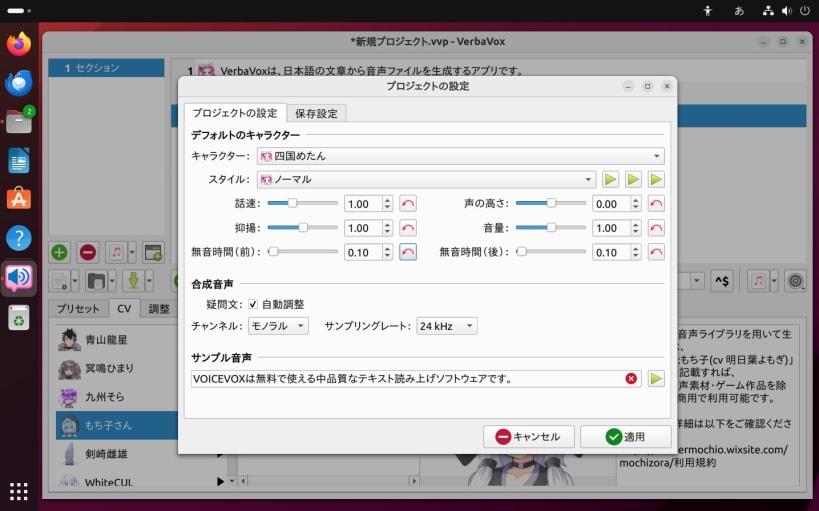Click the new document toolbar icon
Screen dimensions: 819x511
[x=60, y=281]
